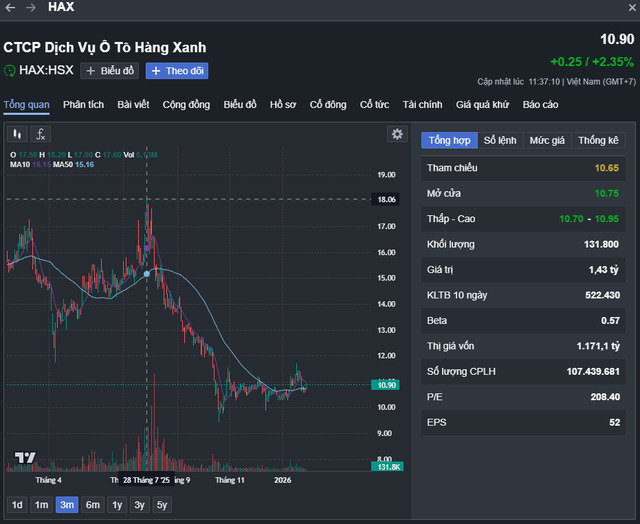
Task: Show the Sổ lệnh panel tab
Action: (501, 141)
